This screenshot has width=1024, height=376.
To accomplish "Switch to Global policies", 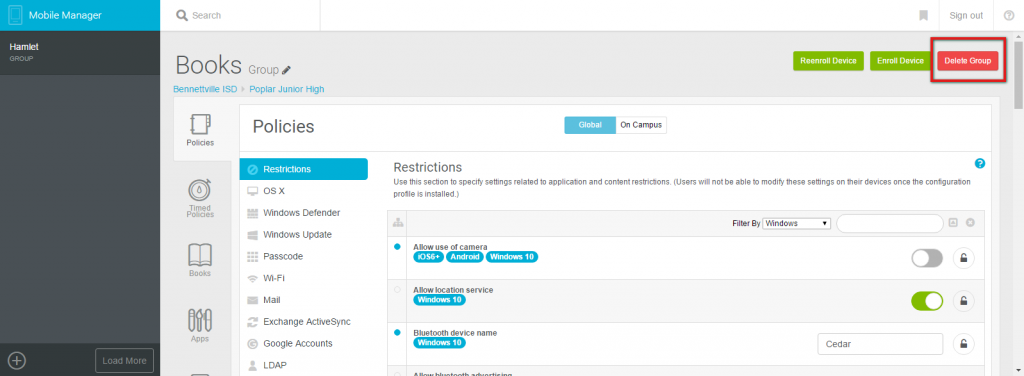I will click(590, 125).
